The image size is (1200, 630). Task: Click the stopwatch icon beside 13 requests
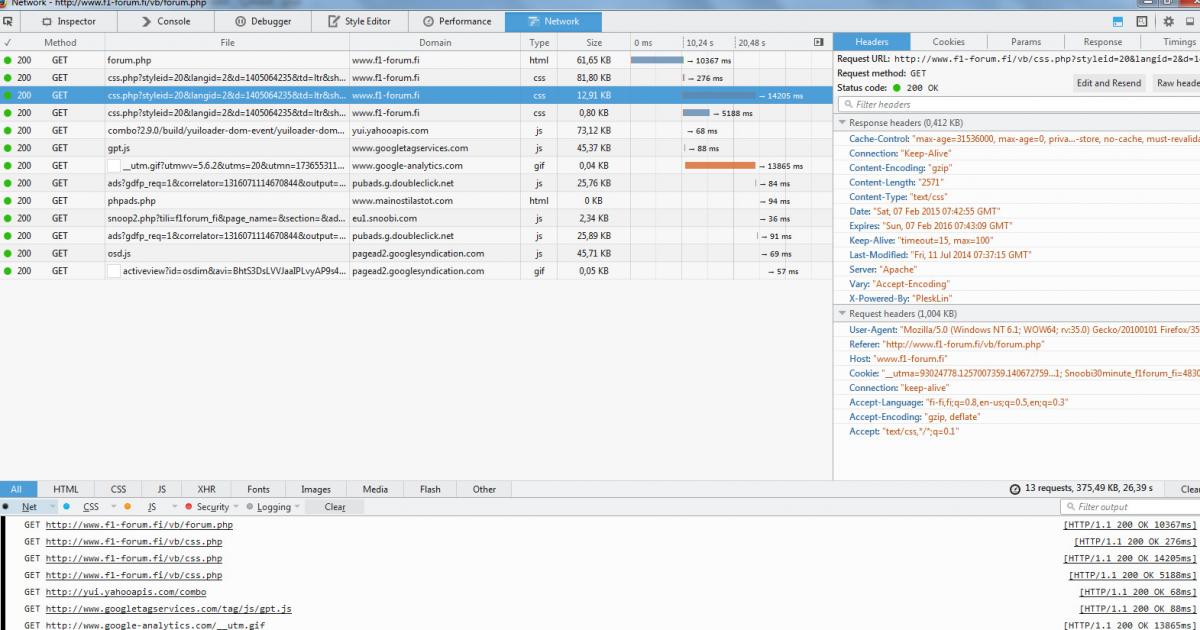(1015, 489)
